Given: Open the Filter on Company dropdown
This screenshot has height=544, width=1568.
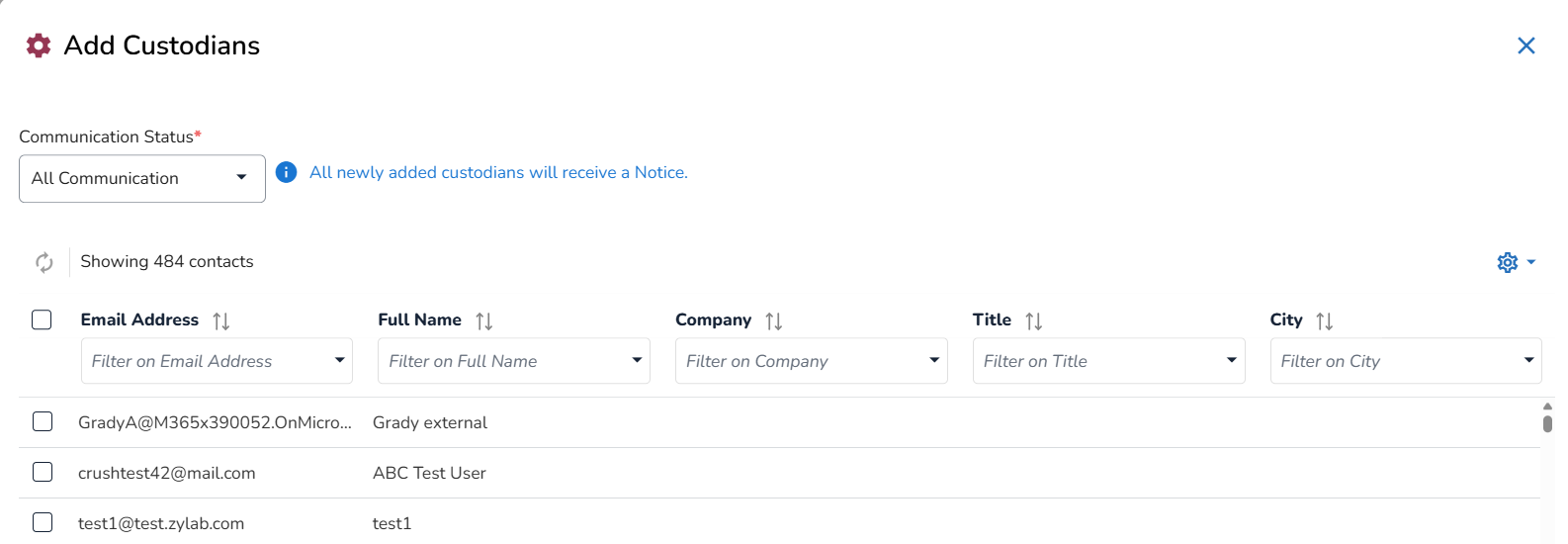Looking at the screenshot, I should tap(934, 361).
